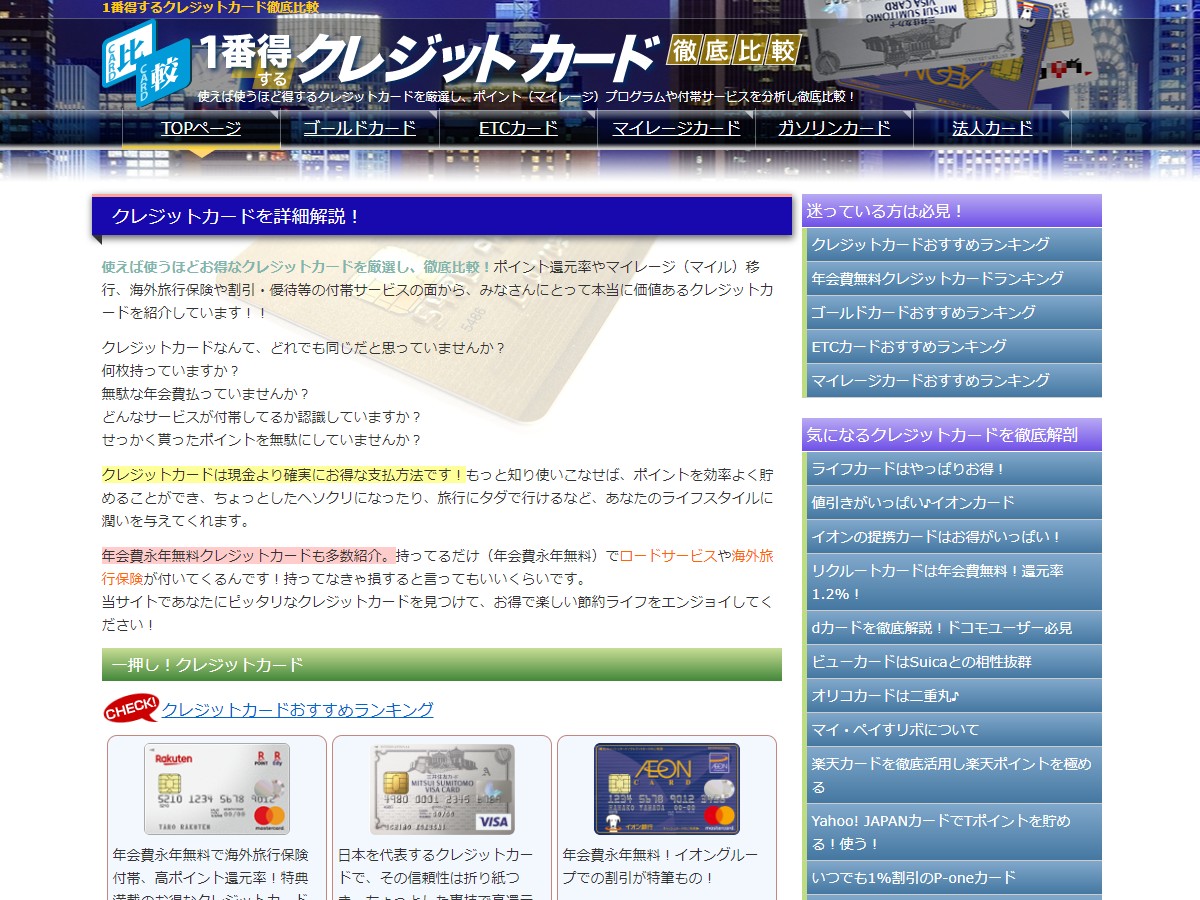Open sidebar クレジットカードおすすめランキング
Image resolution: width=1200 pixels, height=900 pixels.
(952, 245)
